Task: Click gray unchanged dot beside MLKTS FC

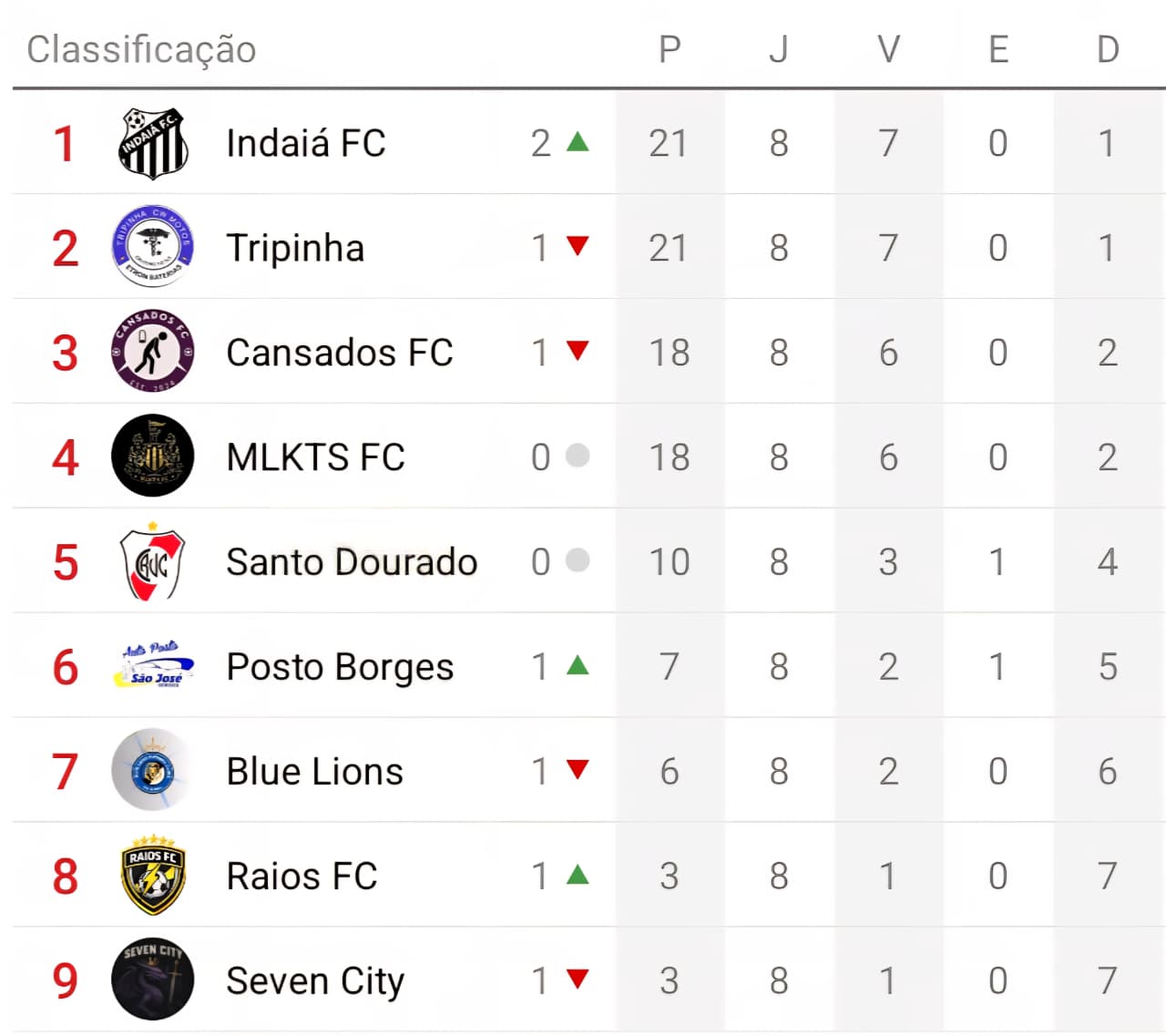Action: pyautogui.click(x=578, y=456)
